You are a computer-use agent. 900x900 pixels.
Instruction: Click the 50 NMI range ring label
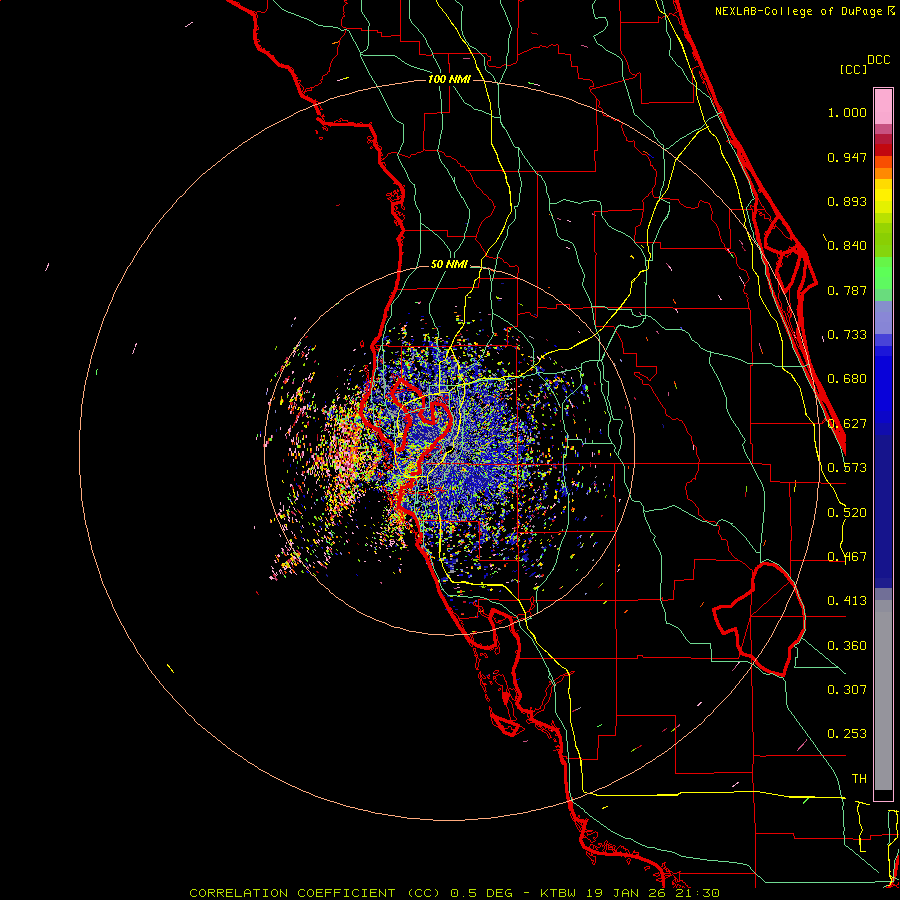(449, 264)
